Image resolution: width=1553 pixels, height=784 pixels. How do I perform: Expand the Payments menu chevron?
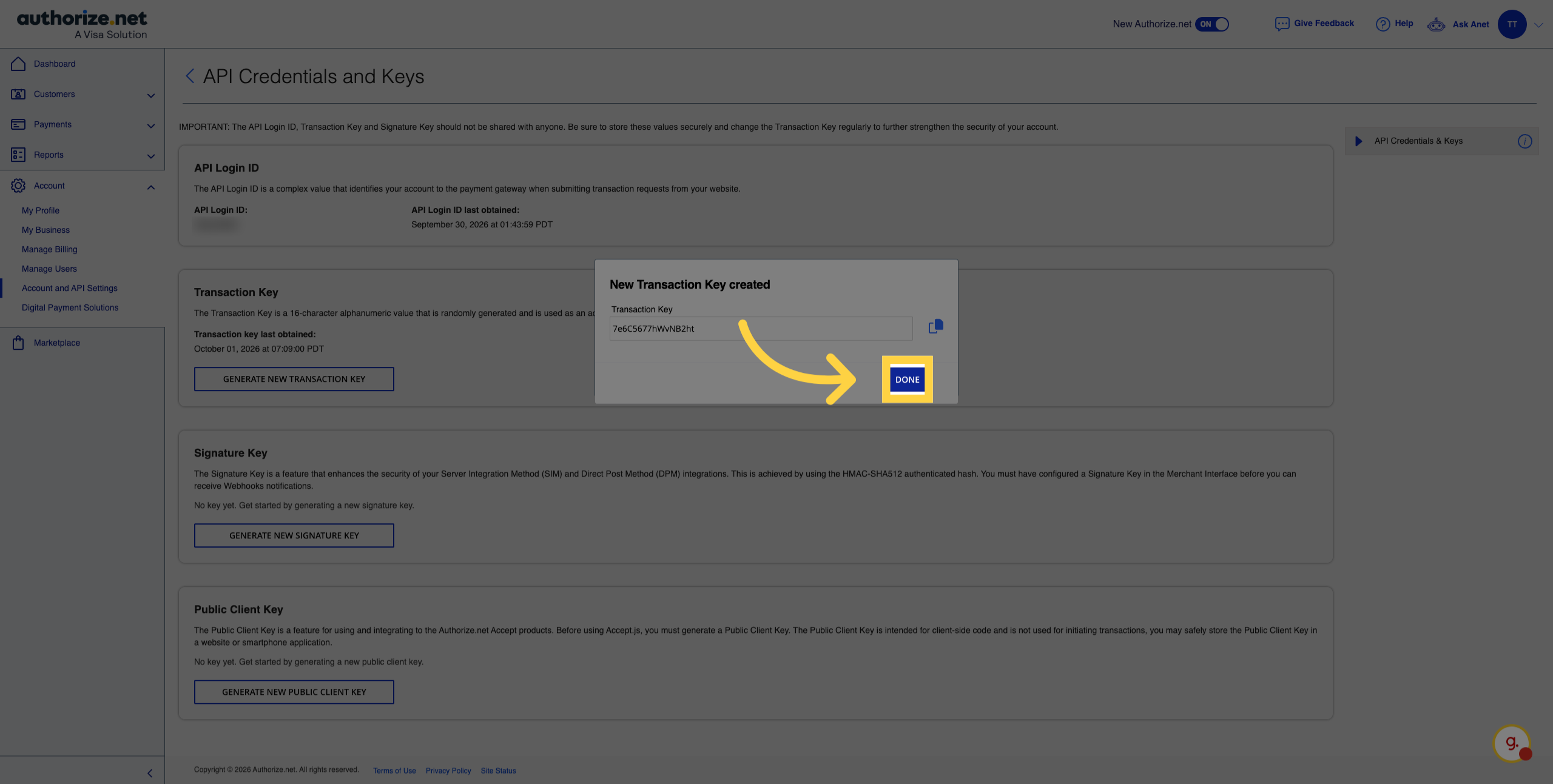tap(151, 126)
